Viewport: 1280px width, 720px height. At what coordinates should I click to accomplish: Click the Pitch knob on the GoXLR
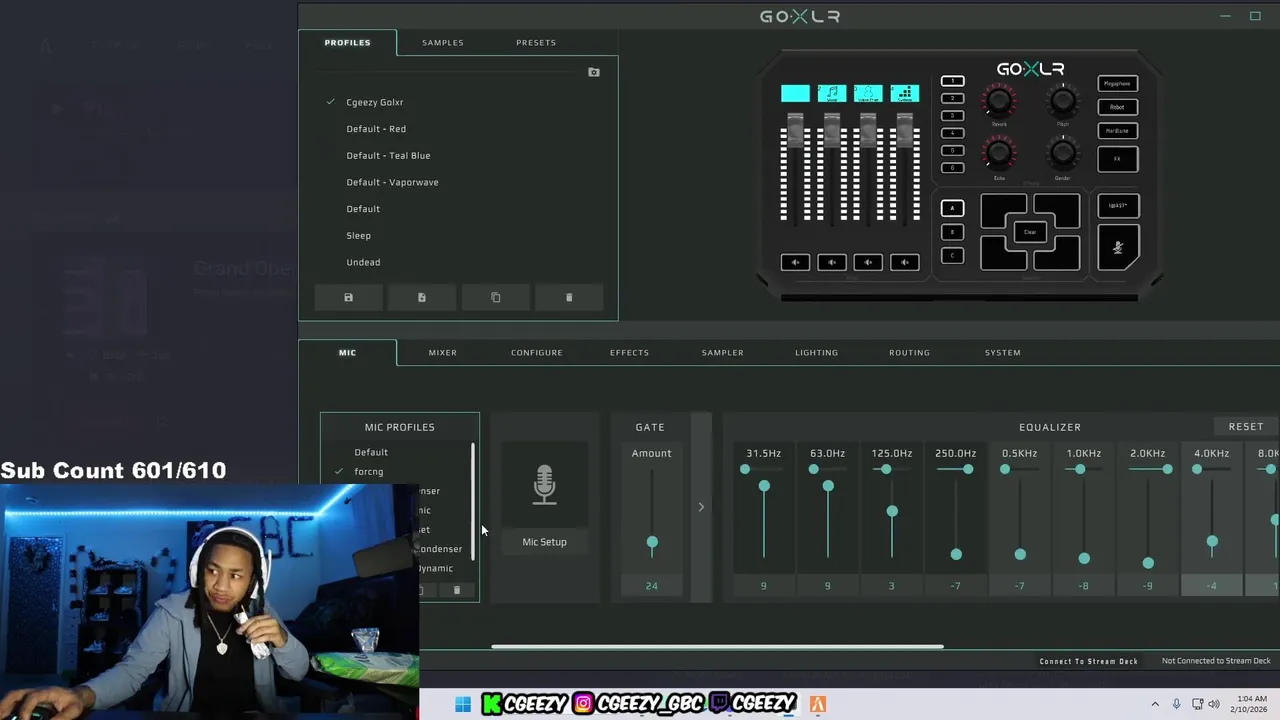pos(1063,101)
